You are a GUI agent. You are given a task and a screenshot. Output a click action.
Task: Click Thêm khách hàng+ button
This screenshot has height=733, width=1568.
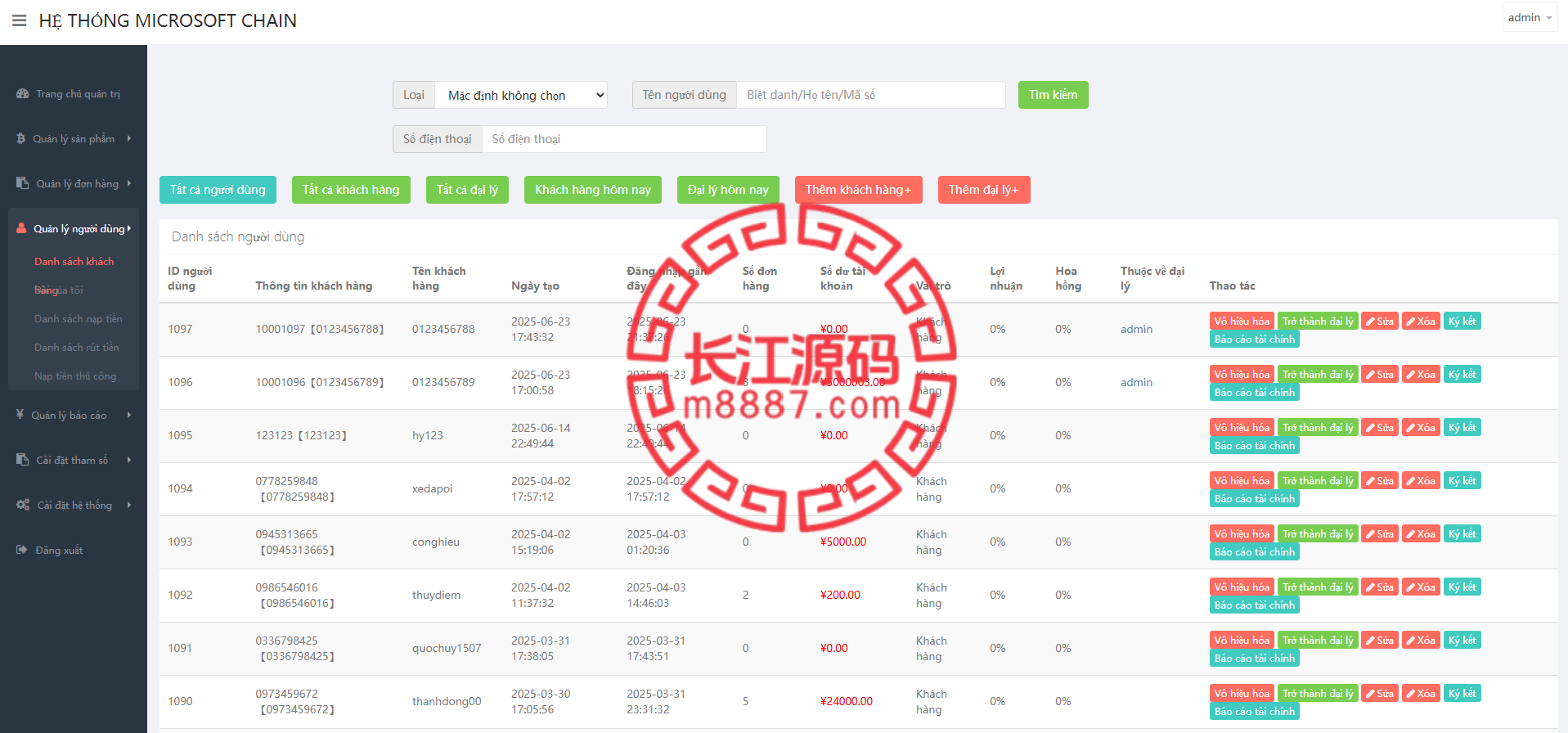(858, 190)
